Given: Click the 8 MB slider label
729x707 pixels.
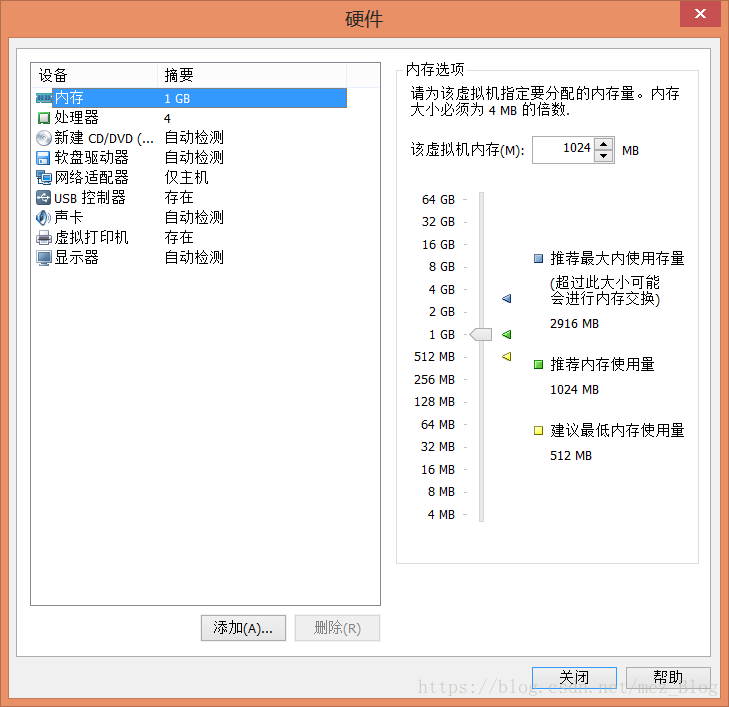Looking at the screenshot, I should coord(441,492).
